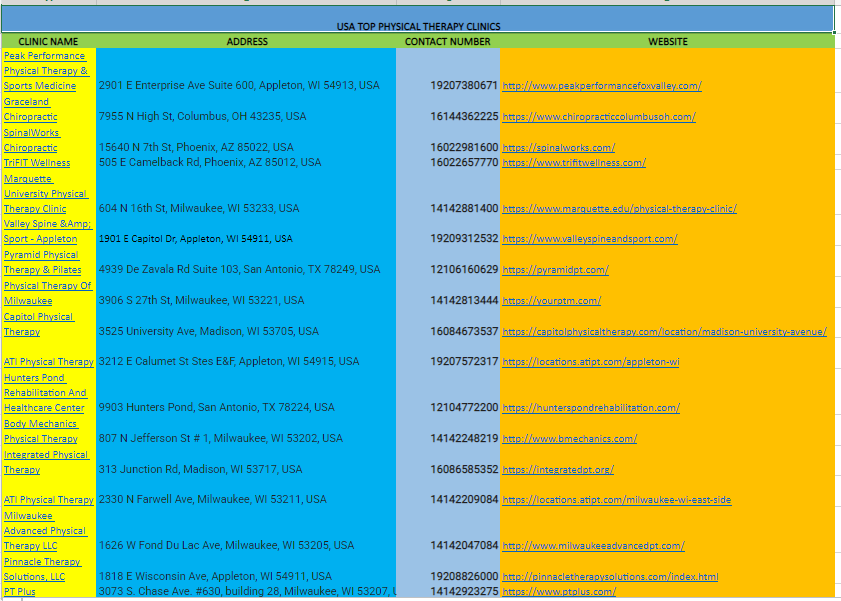Open the ATI Physical Therapy link for Farwell Ave
Image resolution: width=841 pixels, height=601 pixels.
(49, 500)
